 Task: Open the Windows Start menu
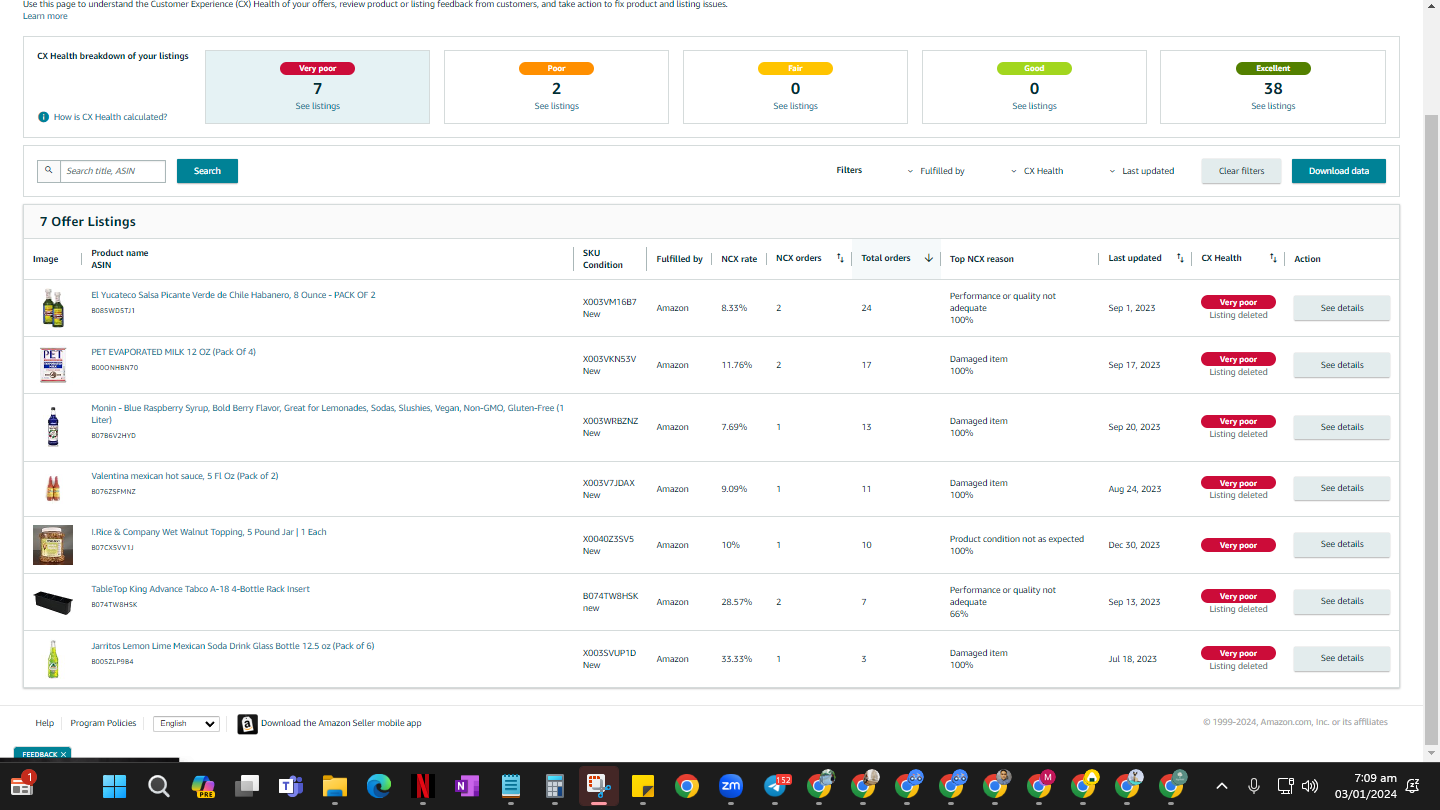(114, 786)
